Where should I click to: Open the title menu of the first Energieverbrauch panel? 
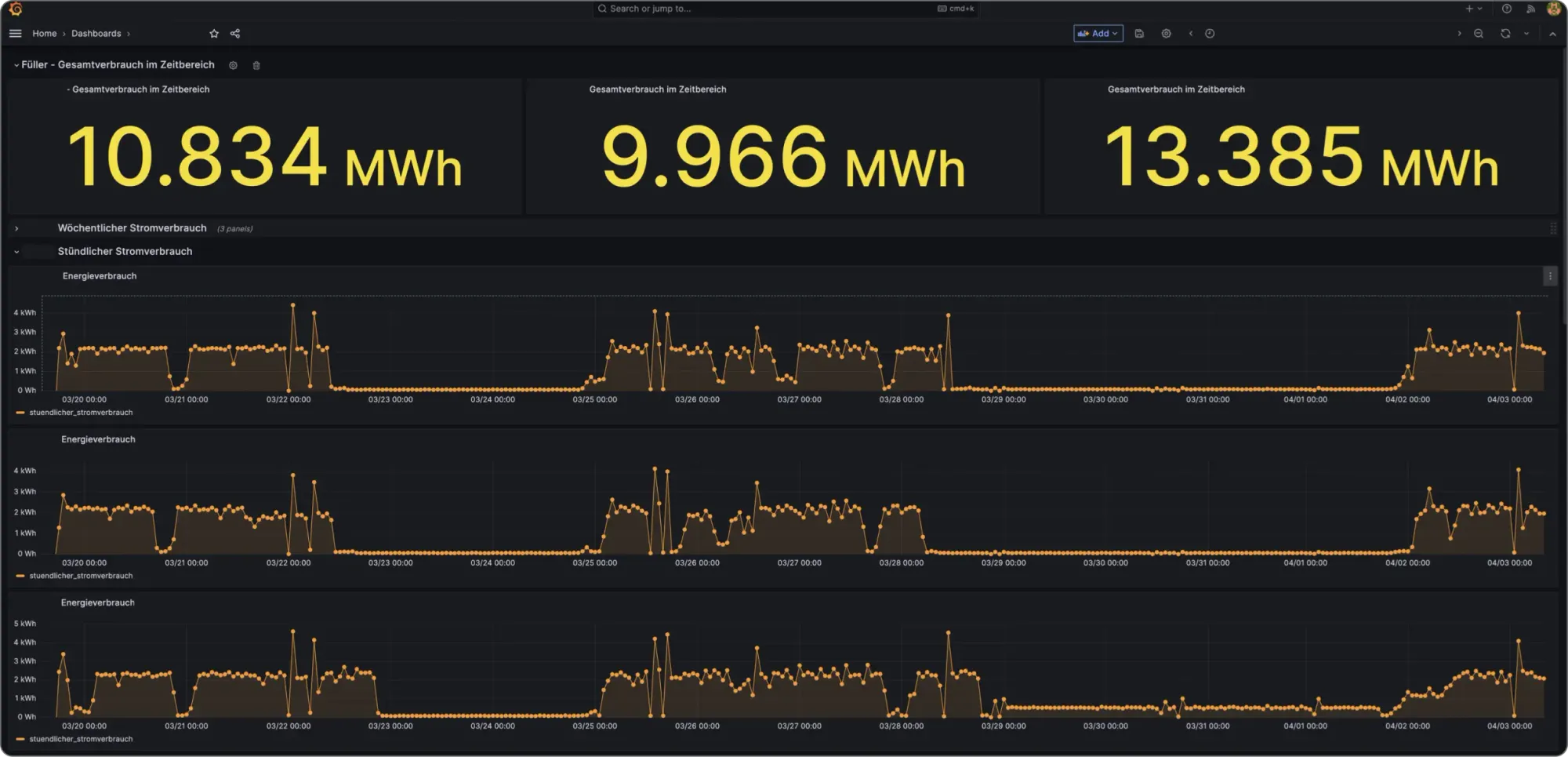[100, 276]
